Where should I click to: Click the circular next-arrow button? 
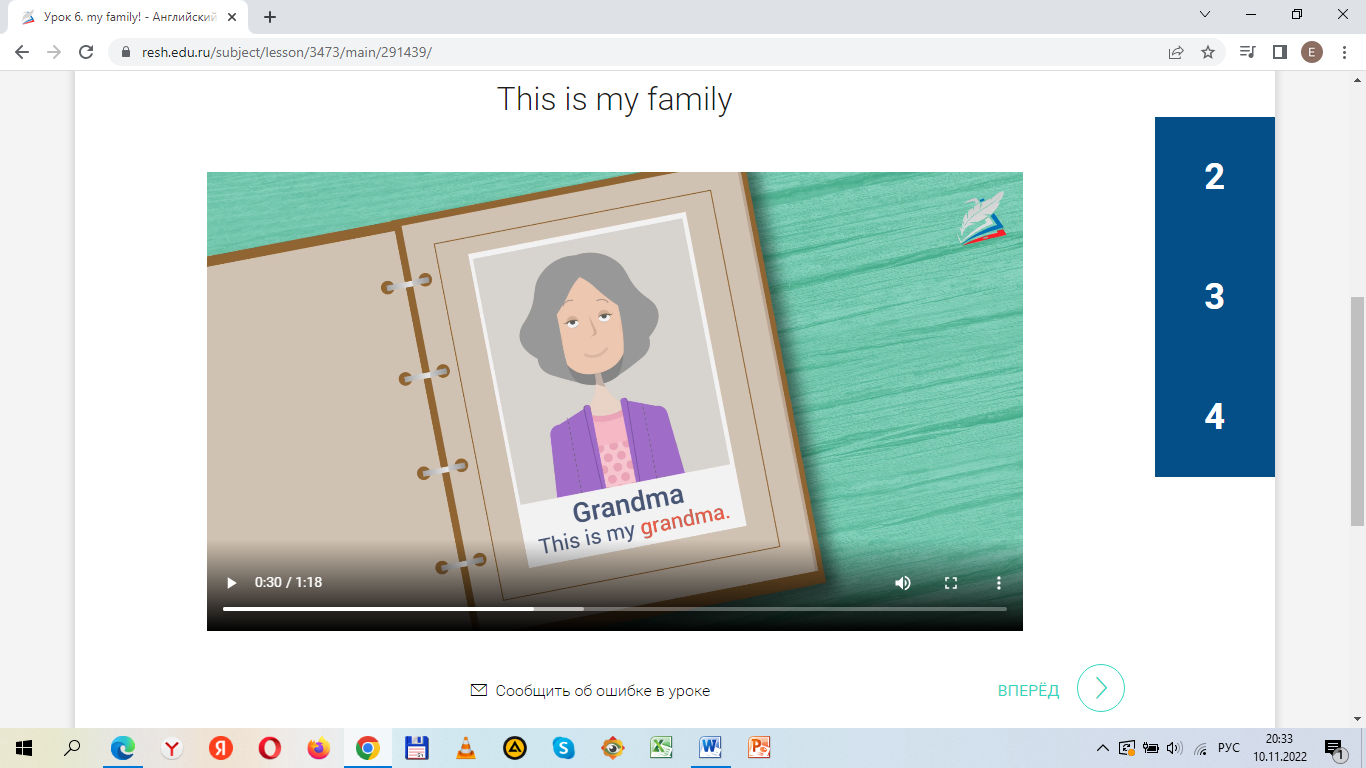point(1101,688)
